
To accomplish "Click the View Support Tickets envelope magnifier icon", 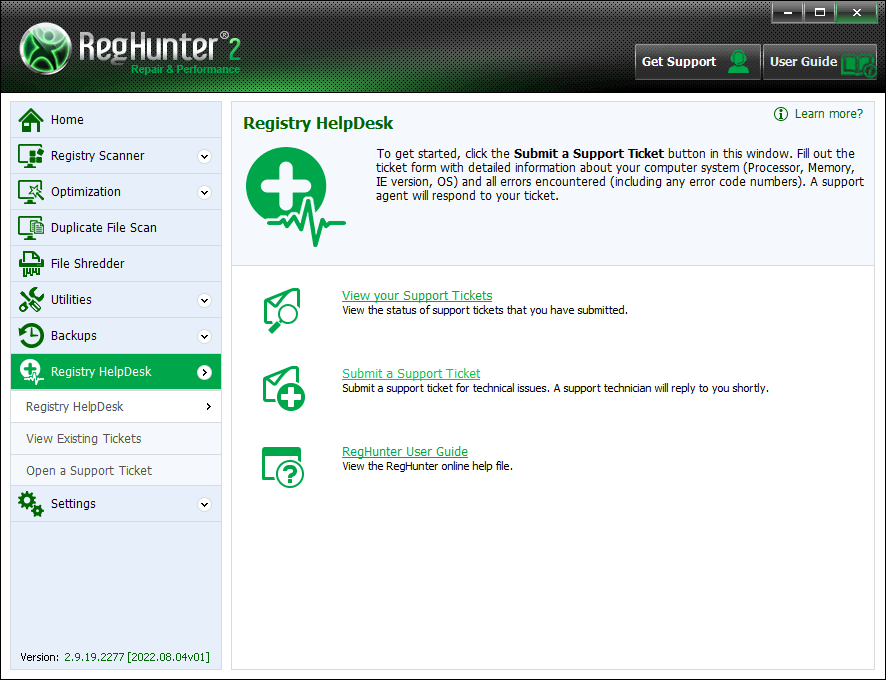I will pyautogui.click(x=282, y=310).
